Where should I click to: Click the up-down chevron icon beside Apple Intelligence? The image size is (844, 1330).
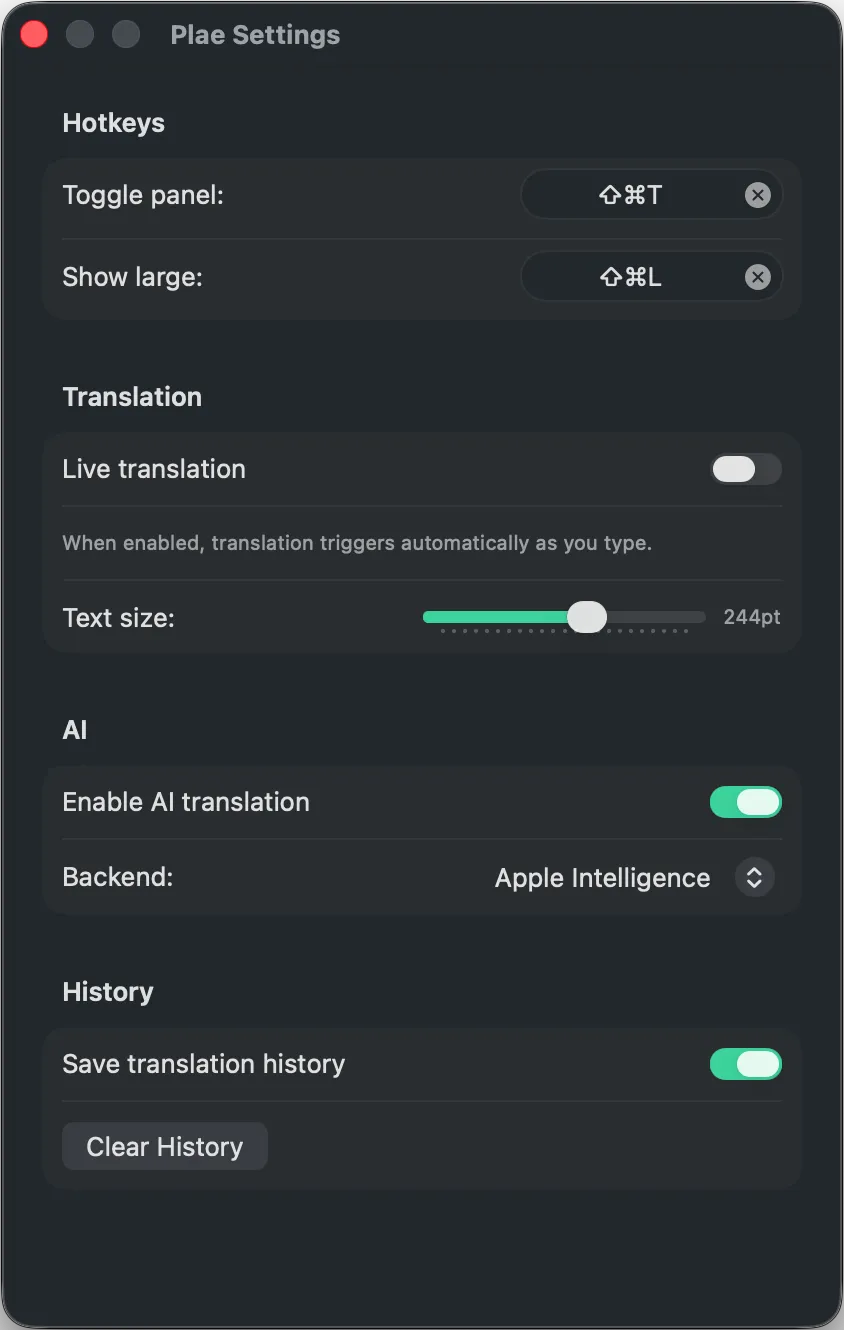point(755,877)
